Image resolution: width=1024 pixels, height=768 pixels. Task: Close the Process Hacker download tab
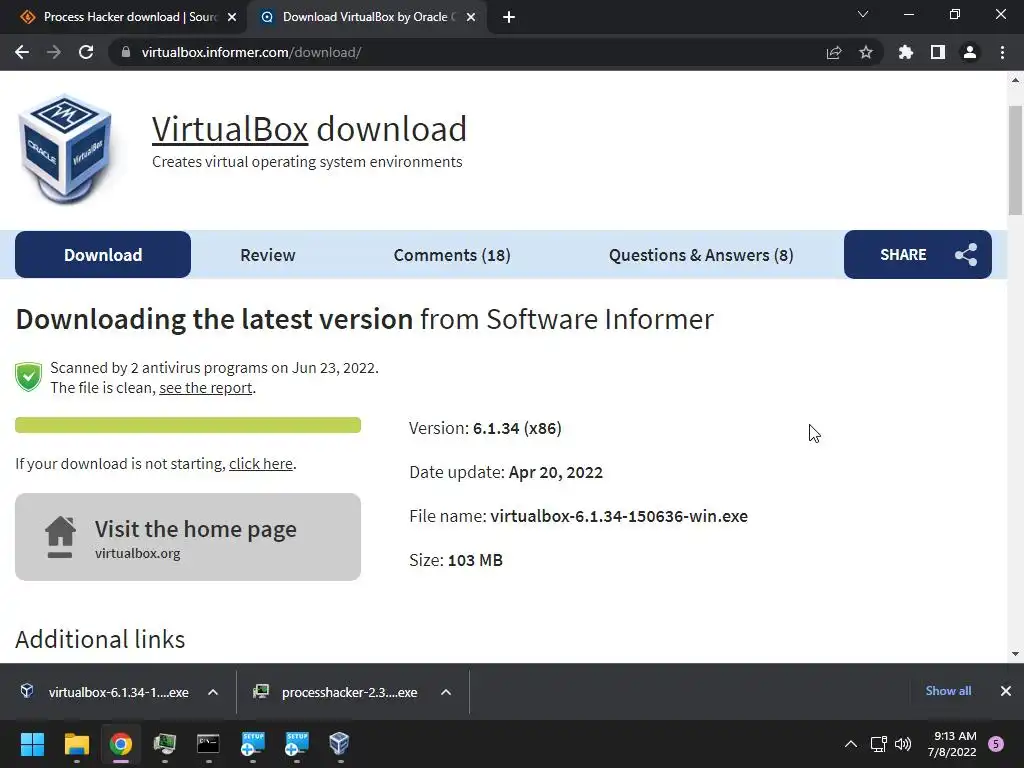pos(232,17)
